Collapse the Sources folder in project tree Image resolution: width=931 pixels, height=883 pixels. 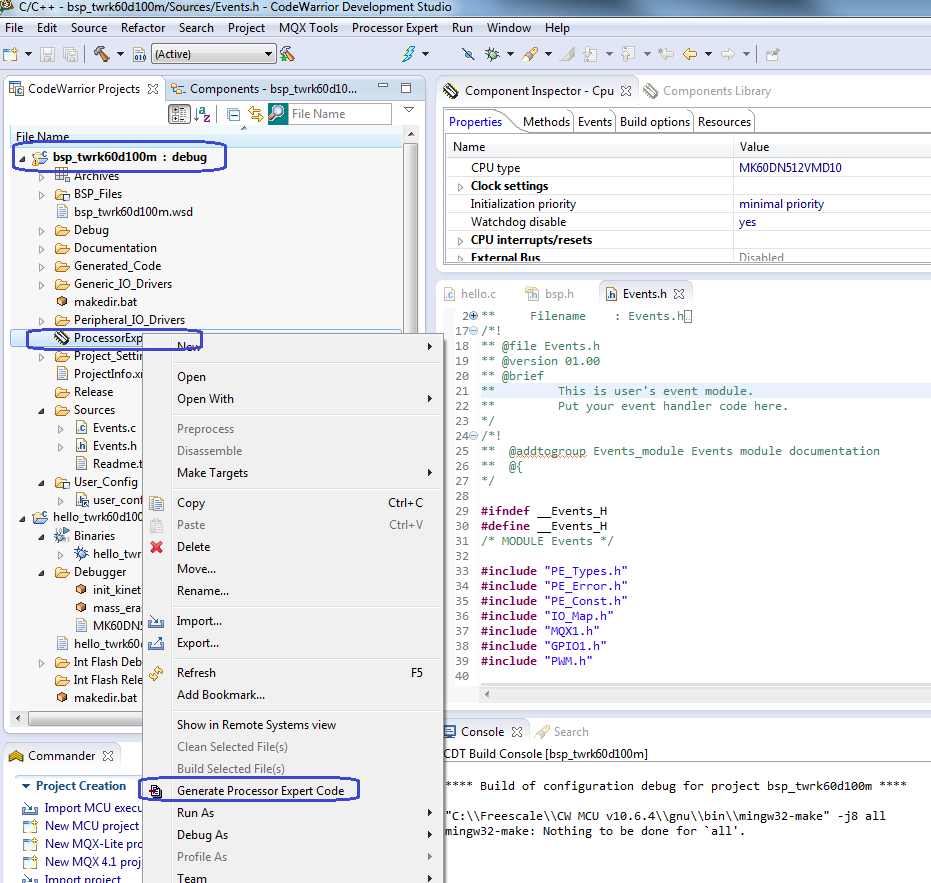(42, 410)
